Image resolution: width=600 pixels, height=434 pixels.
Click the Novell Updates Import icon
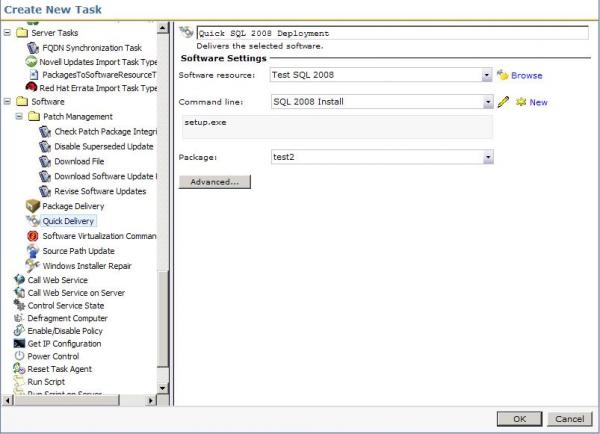click(x=31, y=61)
